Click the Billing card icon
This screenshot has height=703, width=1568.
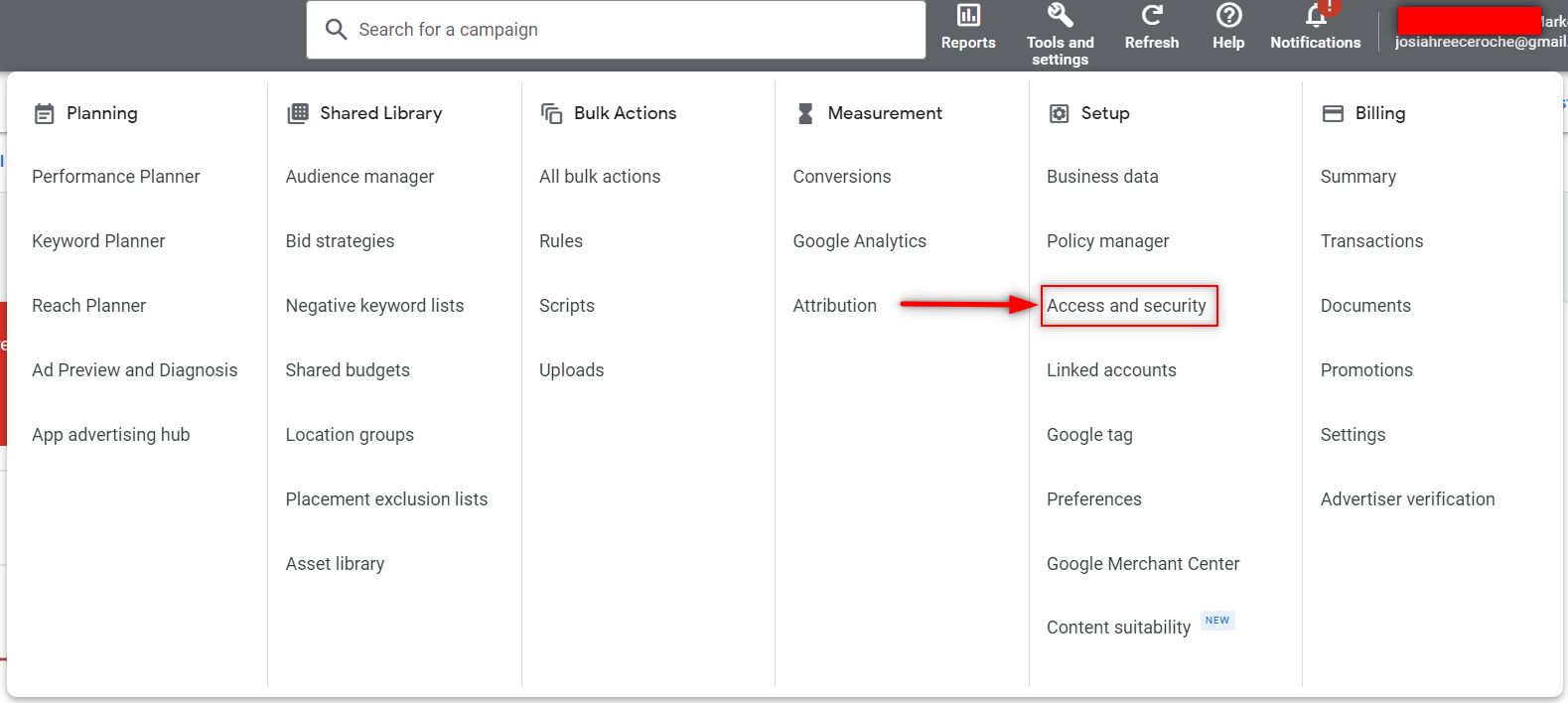click(1333, 113)
